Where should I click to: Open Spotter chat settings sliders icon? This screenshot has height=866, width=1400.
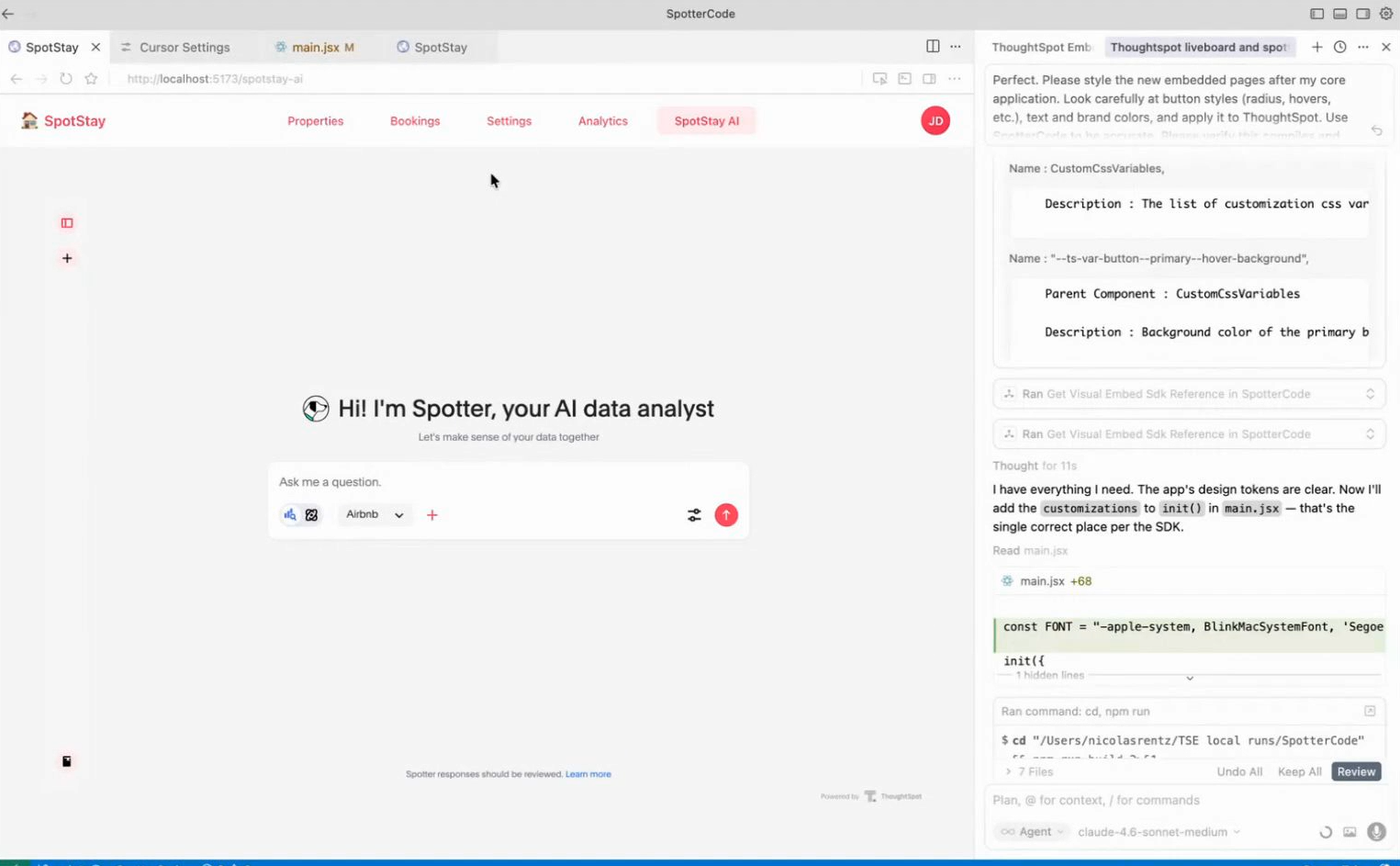(x=694, y=515)
